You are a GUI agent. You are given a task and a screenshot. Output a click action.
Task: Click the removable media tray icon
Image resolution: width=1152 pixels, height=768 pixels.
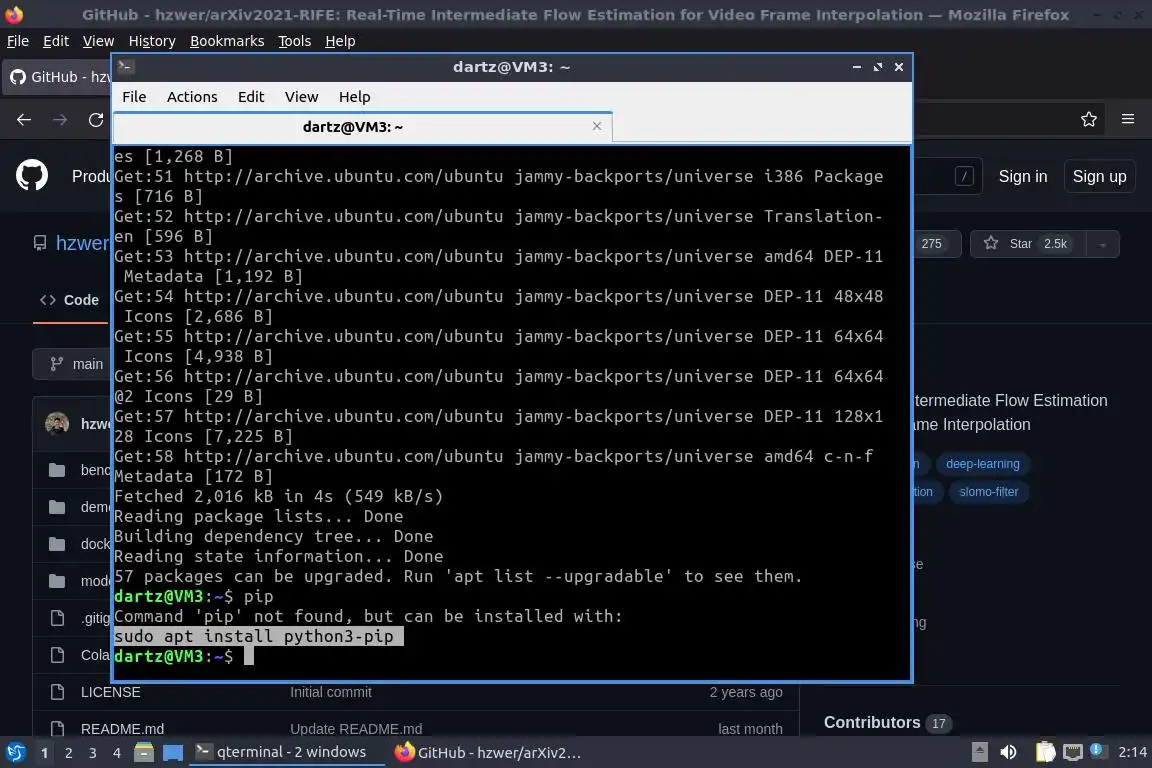[x=979, y=752]
